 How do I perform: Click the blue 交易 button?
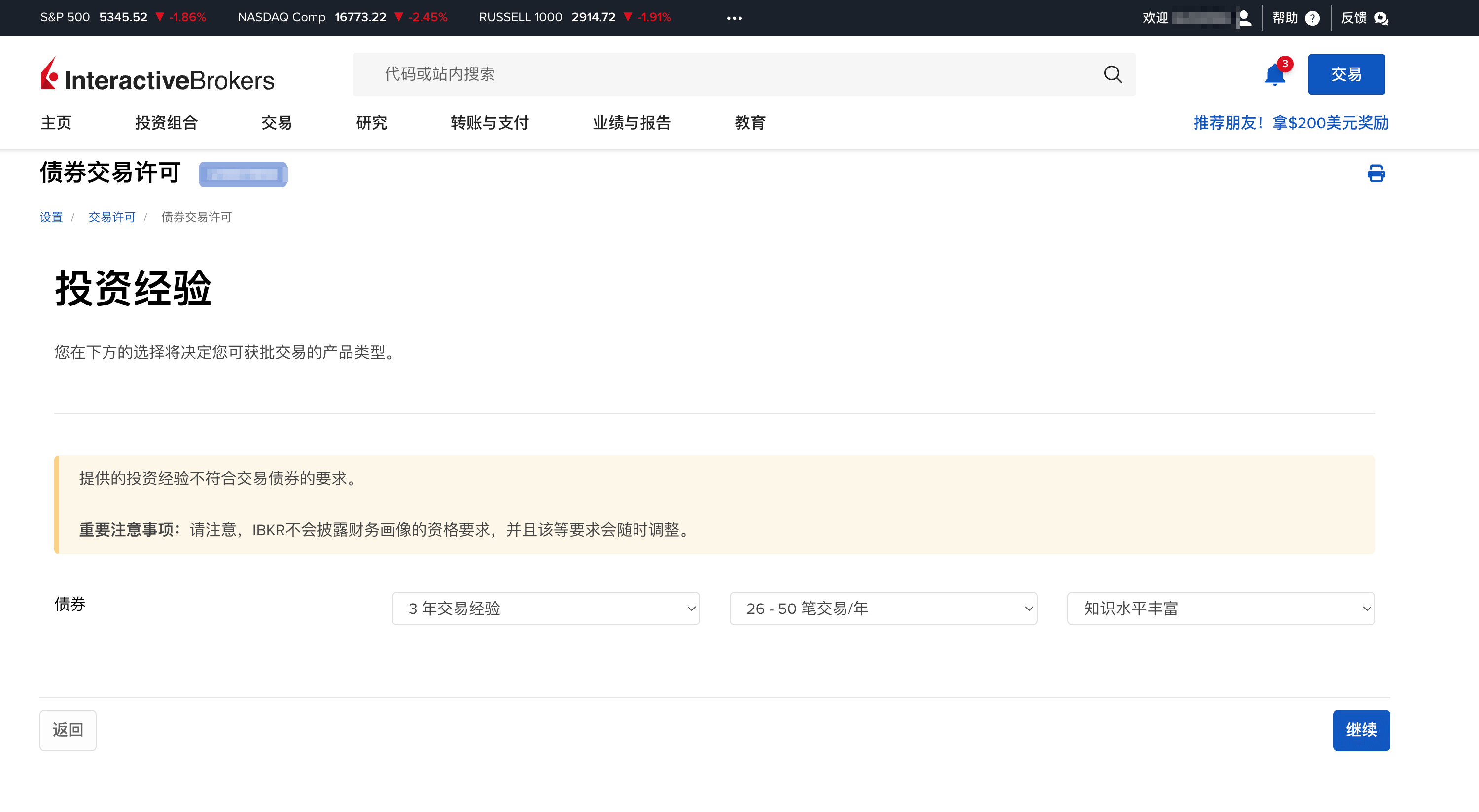(1346, 74)
